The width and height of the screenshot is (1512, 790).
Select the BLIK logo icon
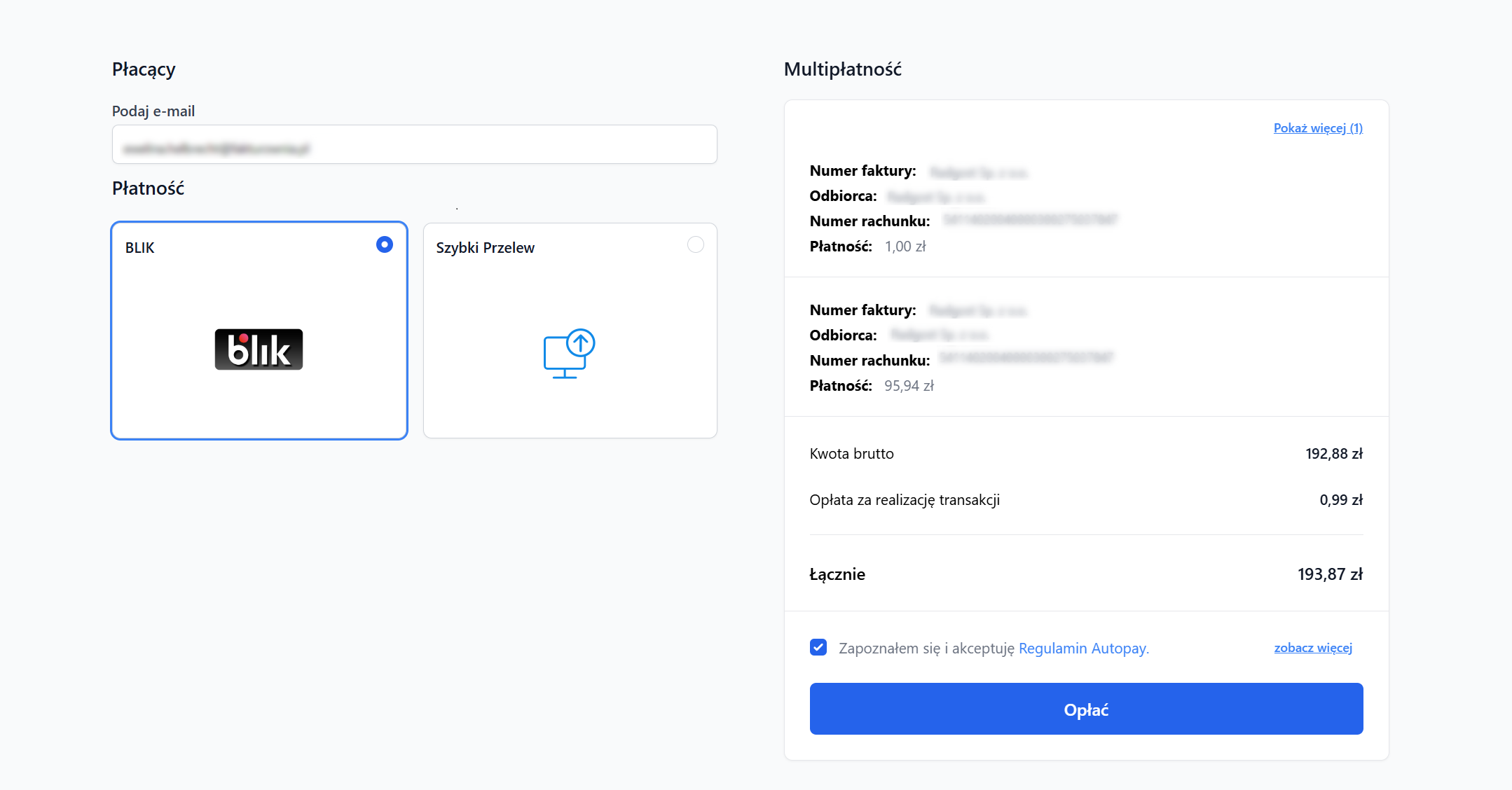point(258,349)
